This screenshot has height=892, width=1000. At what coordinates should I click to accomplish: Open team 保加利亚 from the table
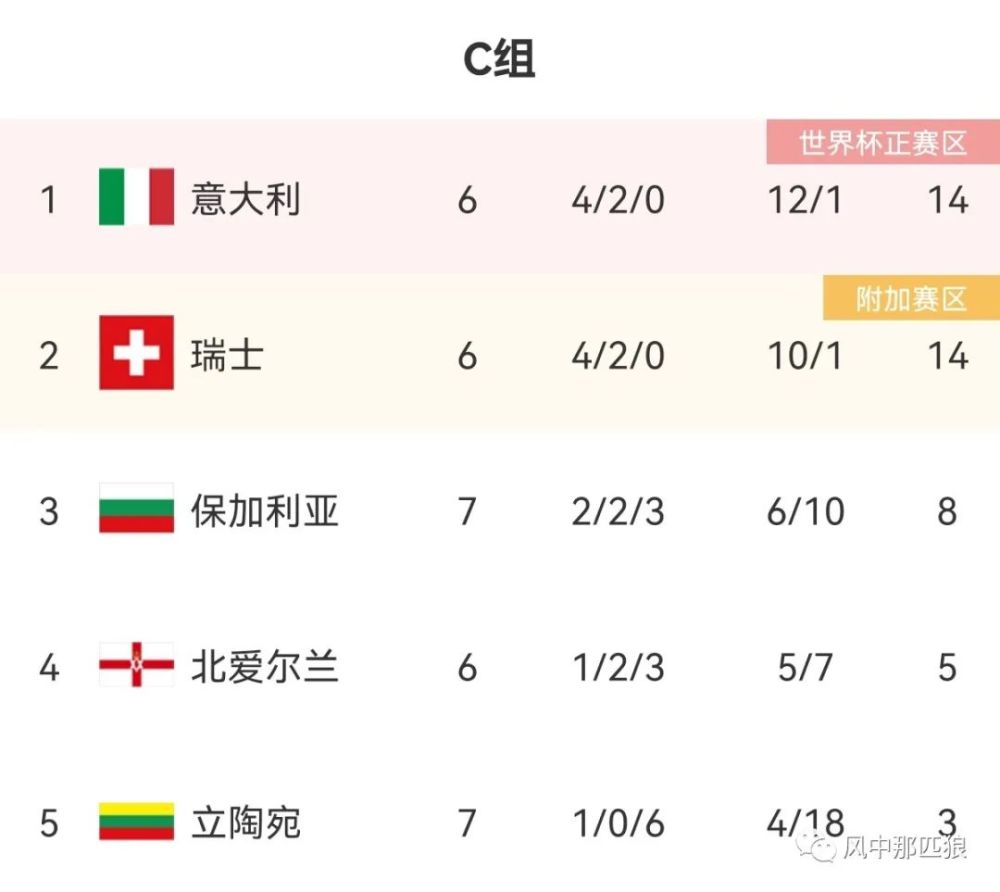[x=264, y=511]
